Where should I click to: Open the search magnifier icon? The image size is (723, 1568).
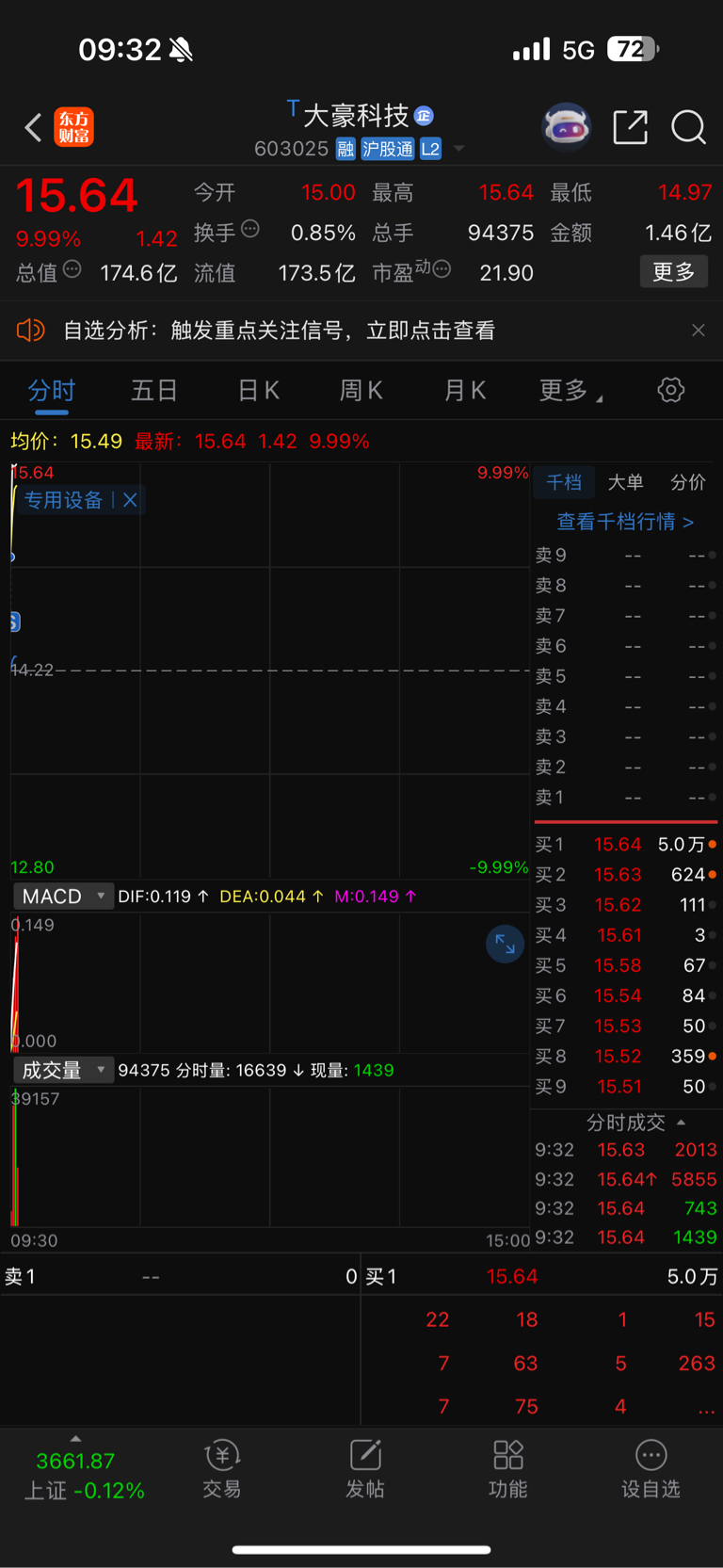688,126
